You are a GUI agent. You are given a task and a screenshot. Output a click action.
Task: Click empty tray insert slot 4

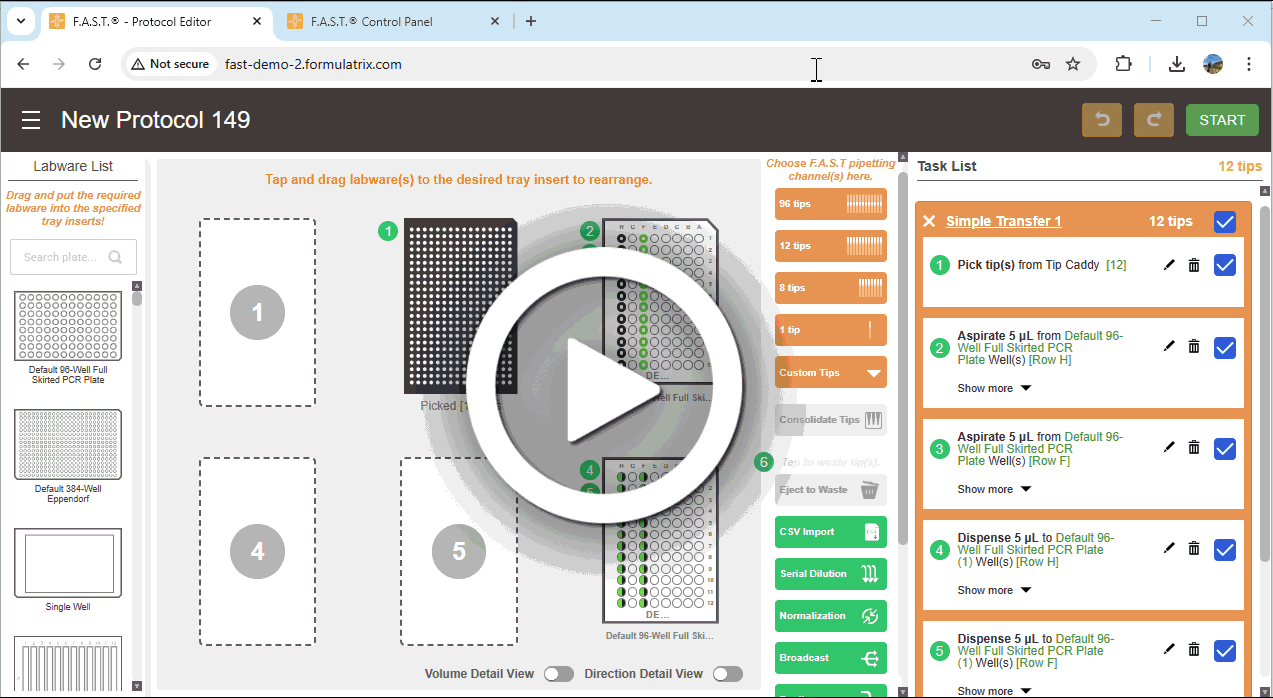(x=257, y=551)
